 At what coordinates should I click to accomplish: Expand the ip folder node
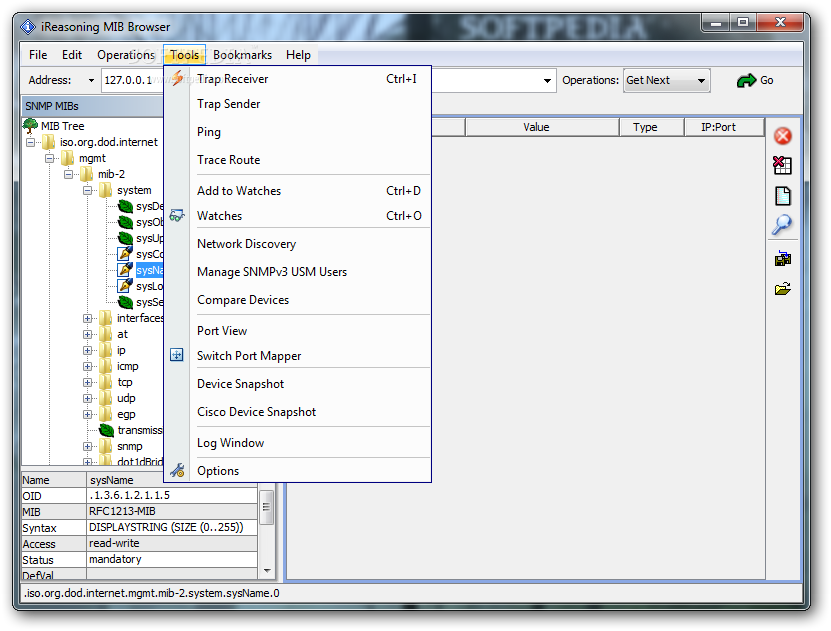(88, 350)
